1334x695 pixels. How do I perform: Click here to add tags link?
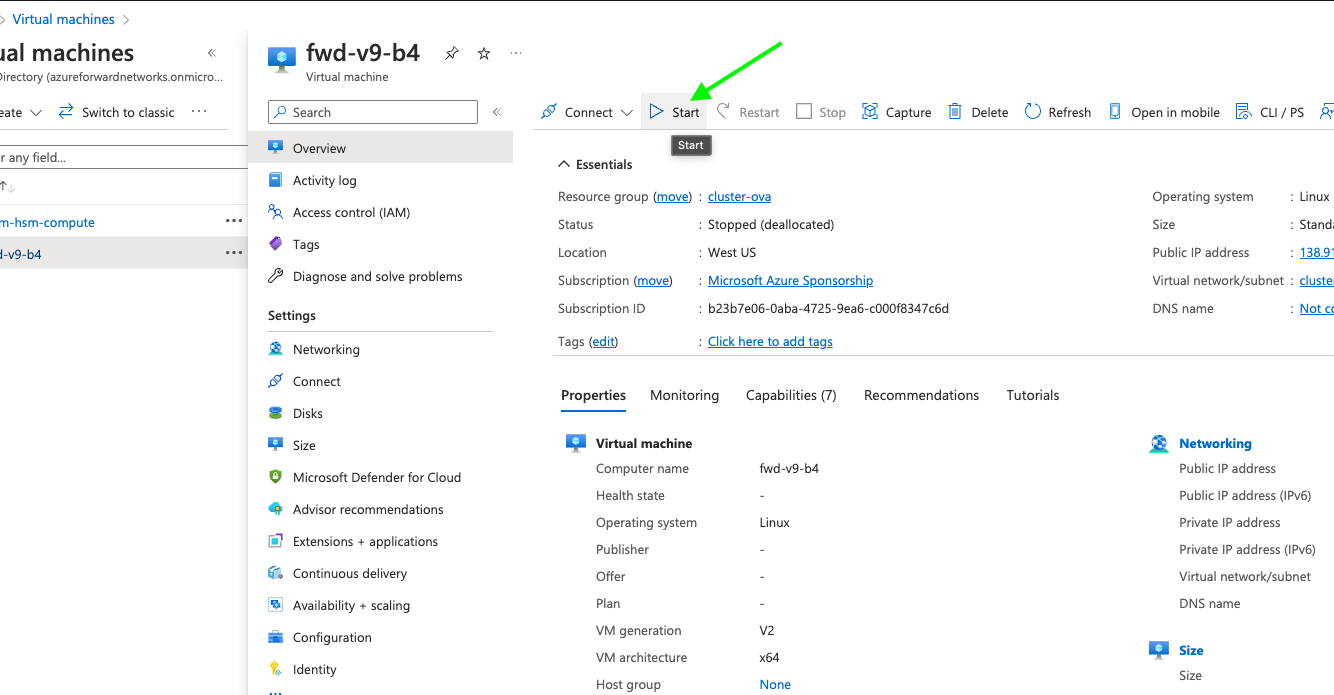pyautogui.click(x=770, y=342)
